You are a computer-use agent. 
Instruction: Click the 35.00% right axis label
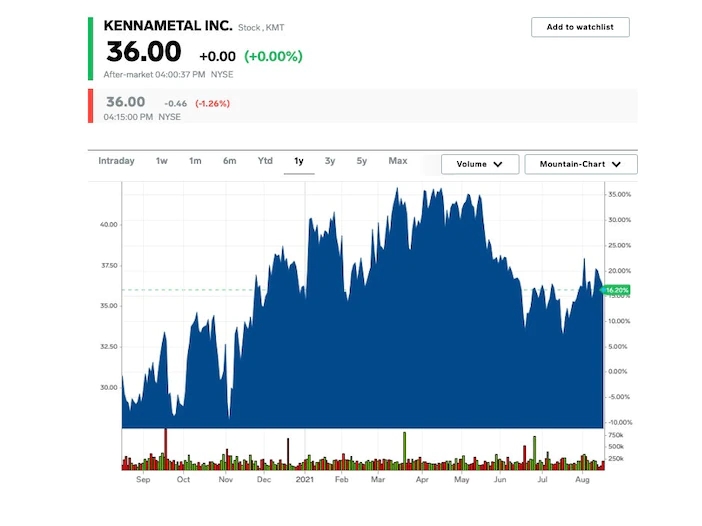point(620,195)
